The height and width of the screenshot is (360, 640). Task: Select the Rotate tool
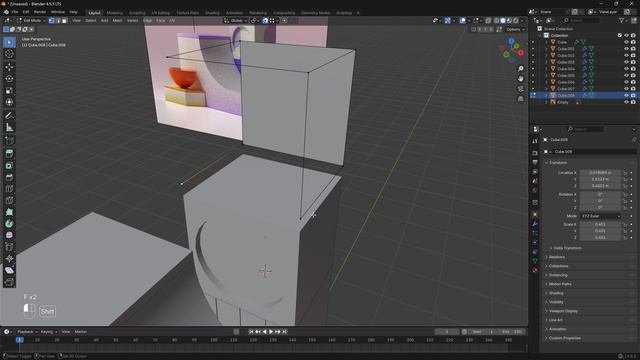pyautogui.click(x=9, y=79)
